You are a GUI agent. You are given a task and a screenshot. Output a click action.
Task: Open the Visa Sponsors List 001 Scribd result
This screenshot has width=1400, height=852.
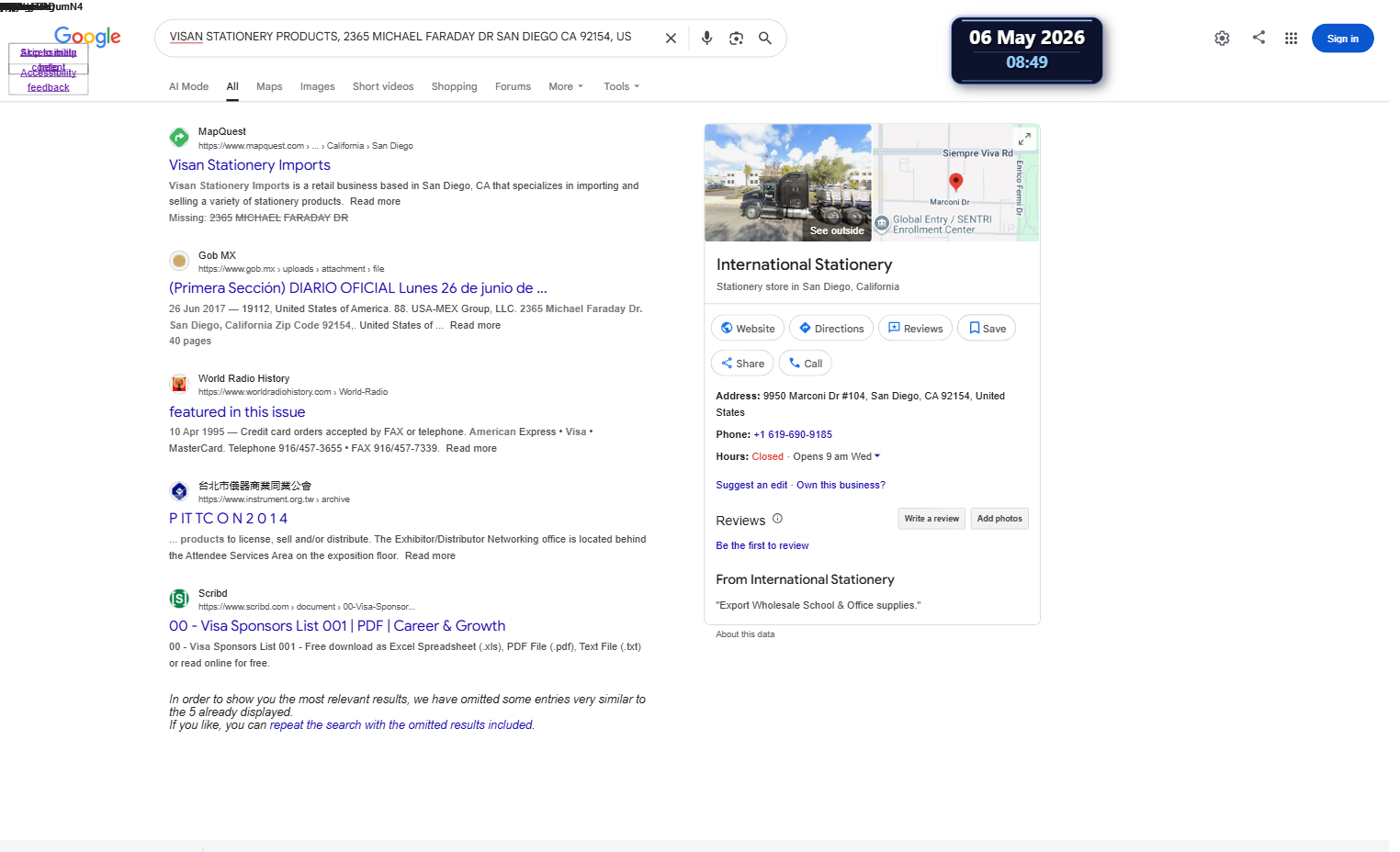337,626
